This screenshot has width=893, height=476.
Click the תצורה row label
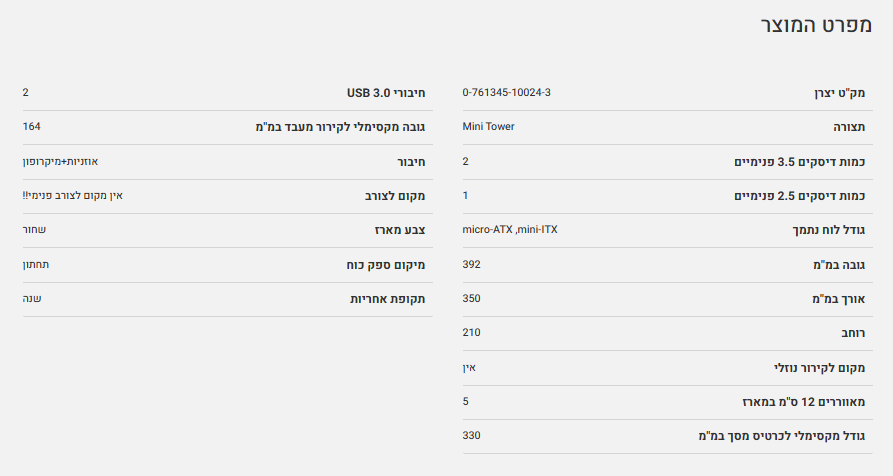pyautogui.click(x=849, y=127)
